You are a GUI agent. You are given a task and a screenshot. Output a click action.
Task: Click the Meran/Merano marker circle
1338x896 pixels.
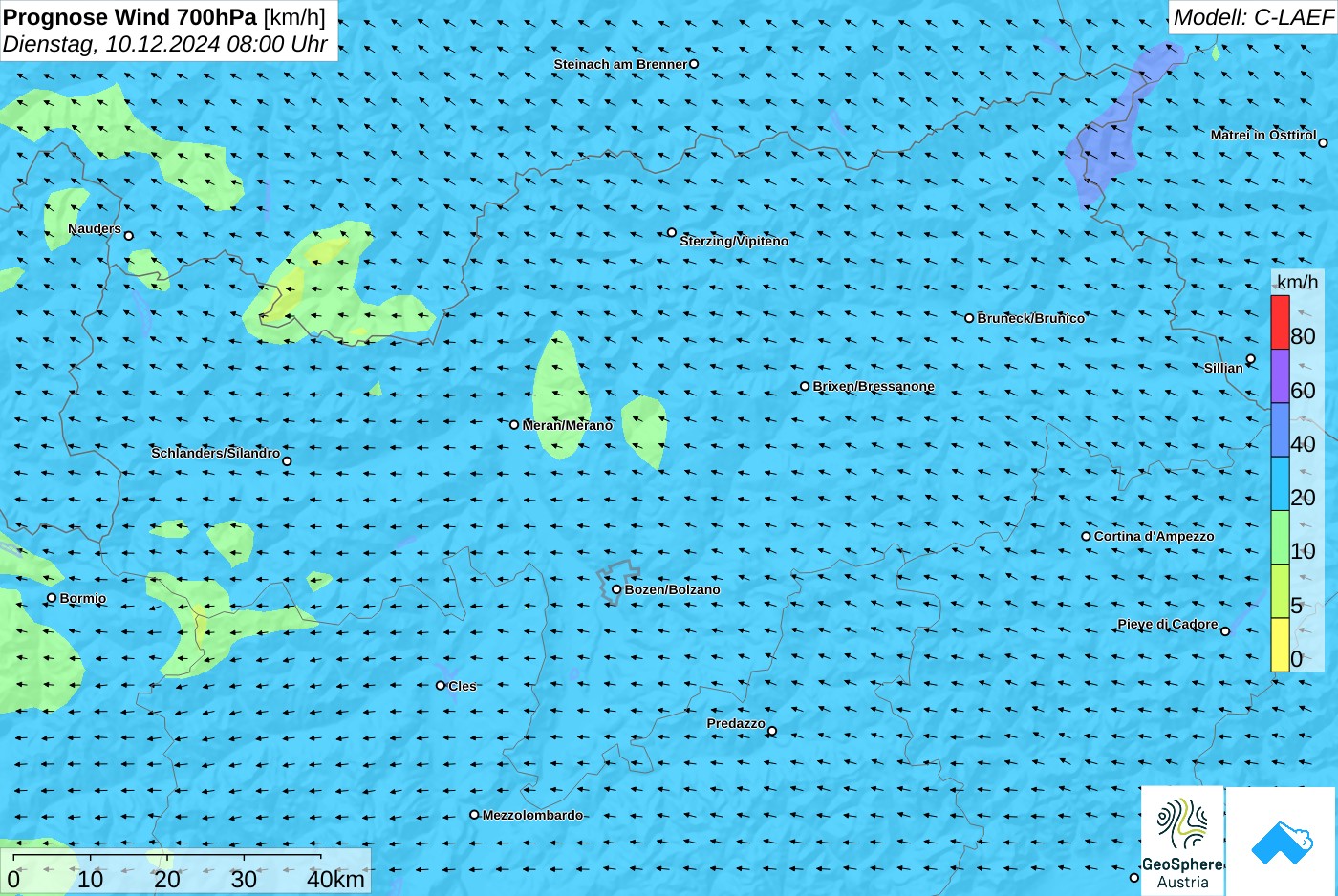coord(514,425)
